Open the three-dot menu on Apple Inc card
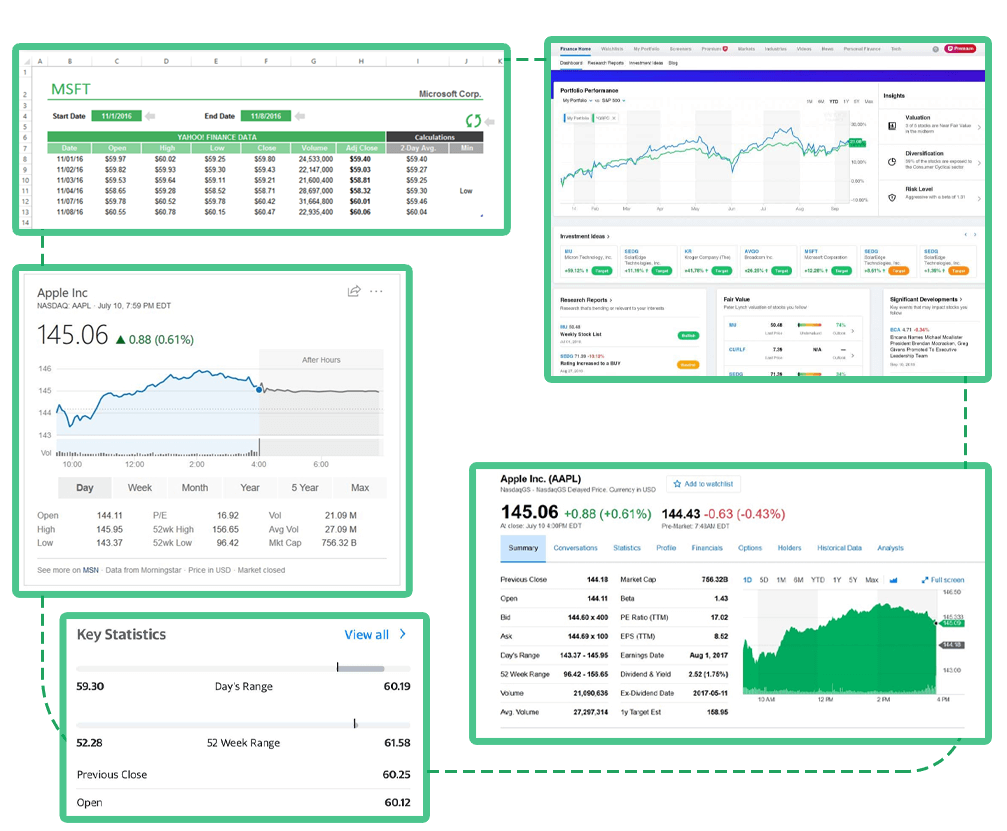1007x831 pixels. 376,291
